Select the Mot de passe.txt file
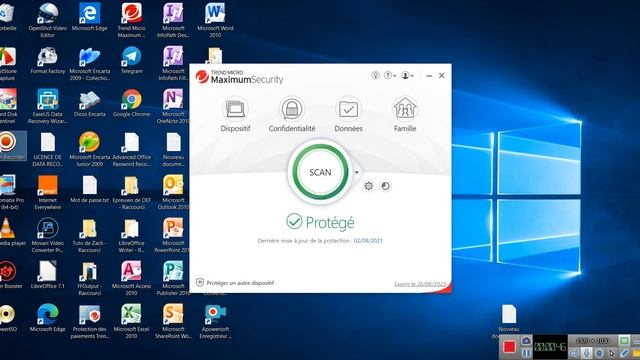The height and width of the screenshot is (360, 640). [89, 189]
